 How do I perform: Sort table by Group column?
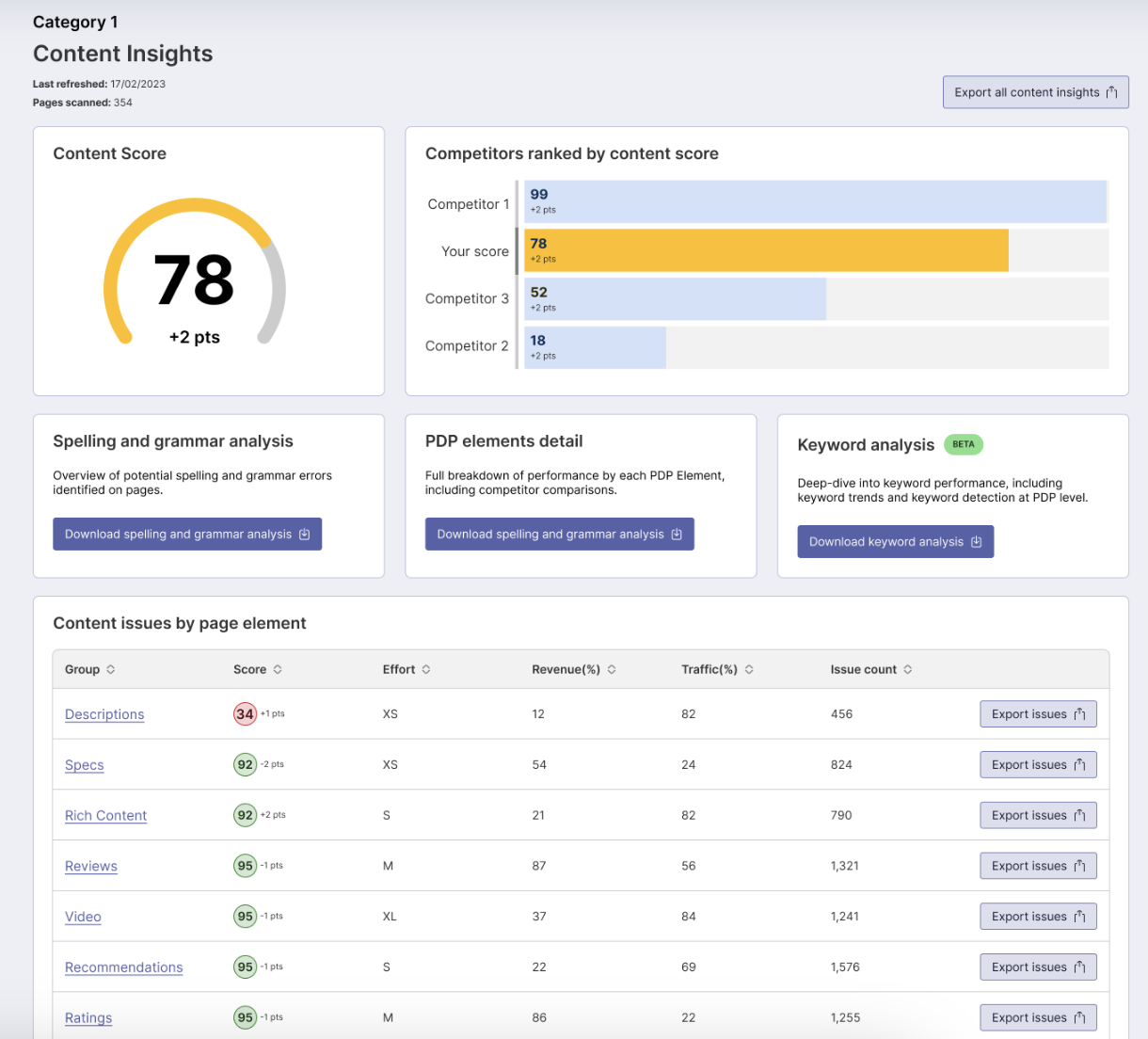(x=111, y=670)
